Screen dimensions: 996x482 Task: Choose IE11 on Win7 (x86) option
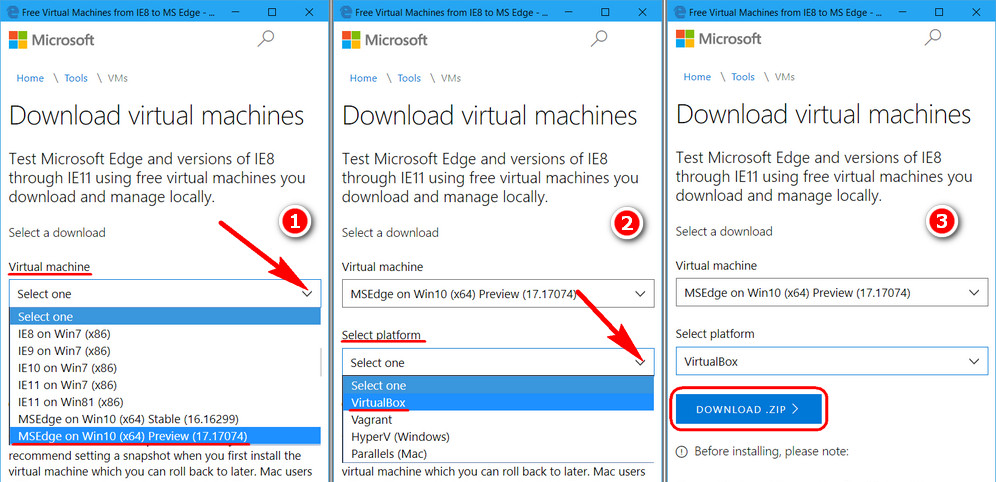pos(165,385)
